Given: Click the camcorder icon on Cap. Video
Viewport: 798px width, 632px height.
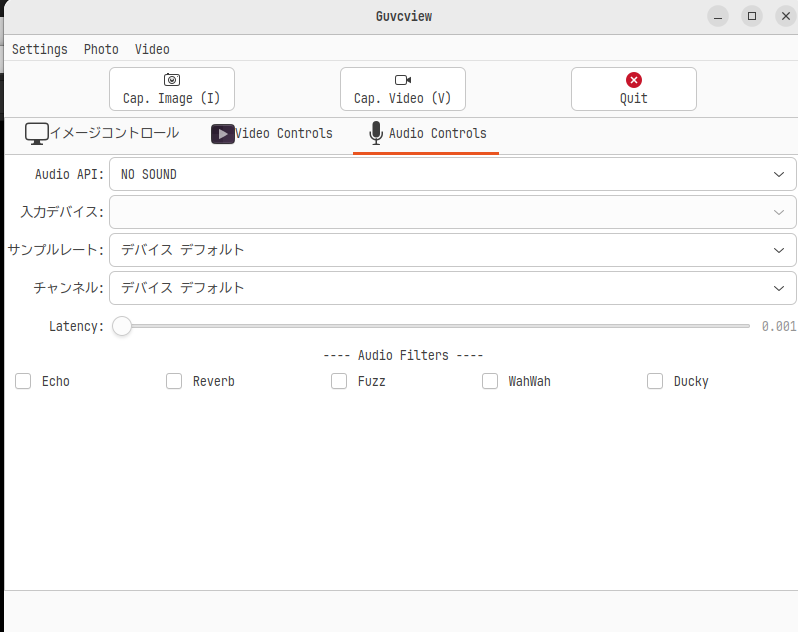Looking at the screenshot, I should coord(403,80).
